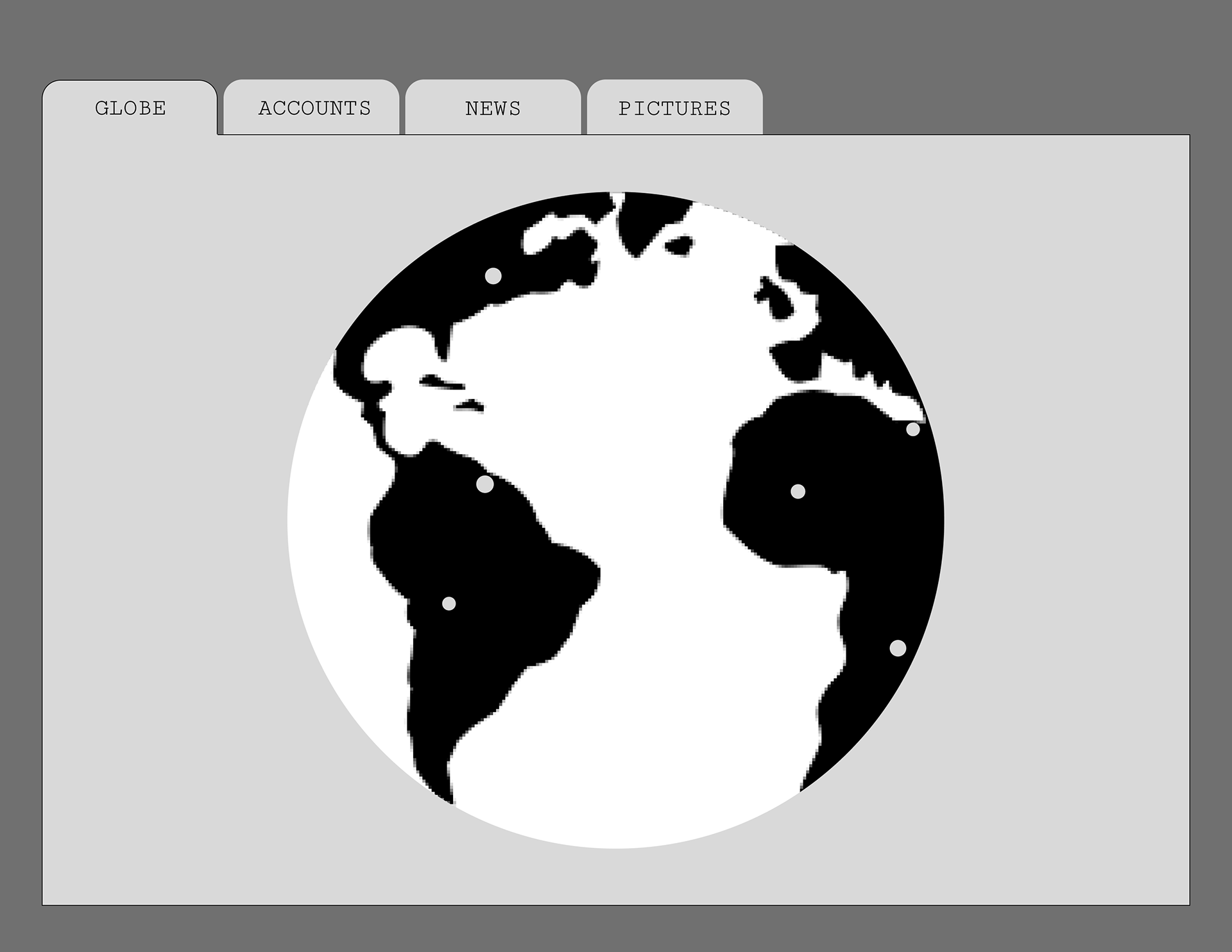Select the marker dot in West Africa
1232x952 pixels.
pos(798,491)
